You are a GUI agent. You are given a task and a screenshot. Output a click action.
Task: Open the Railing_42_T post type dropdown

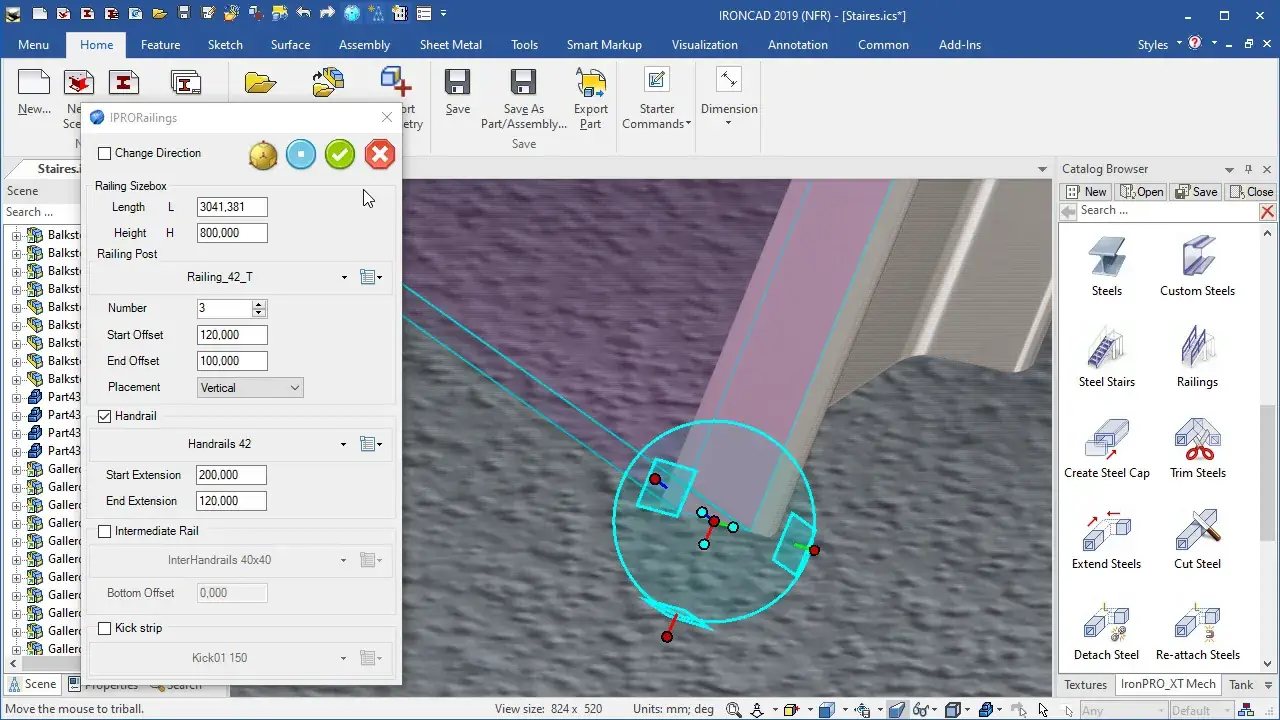pyautogui.click(x=344, y=277)
